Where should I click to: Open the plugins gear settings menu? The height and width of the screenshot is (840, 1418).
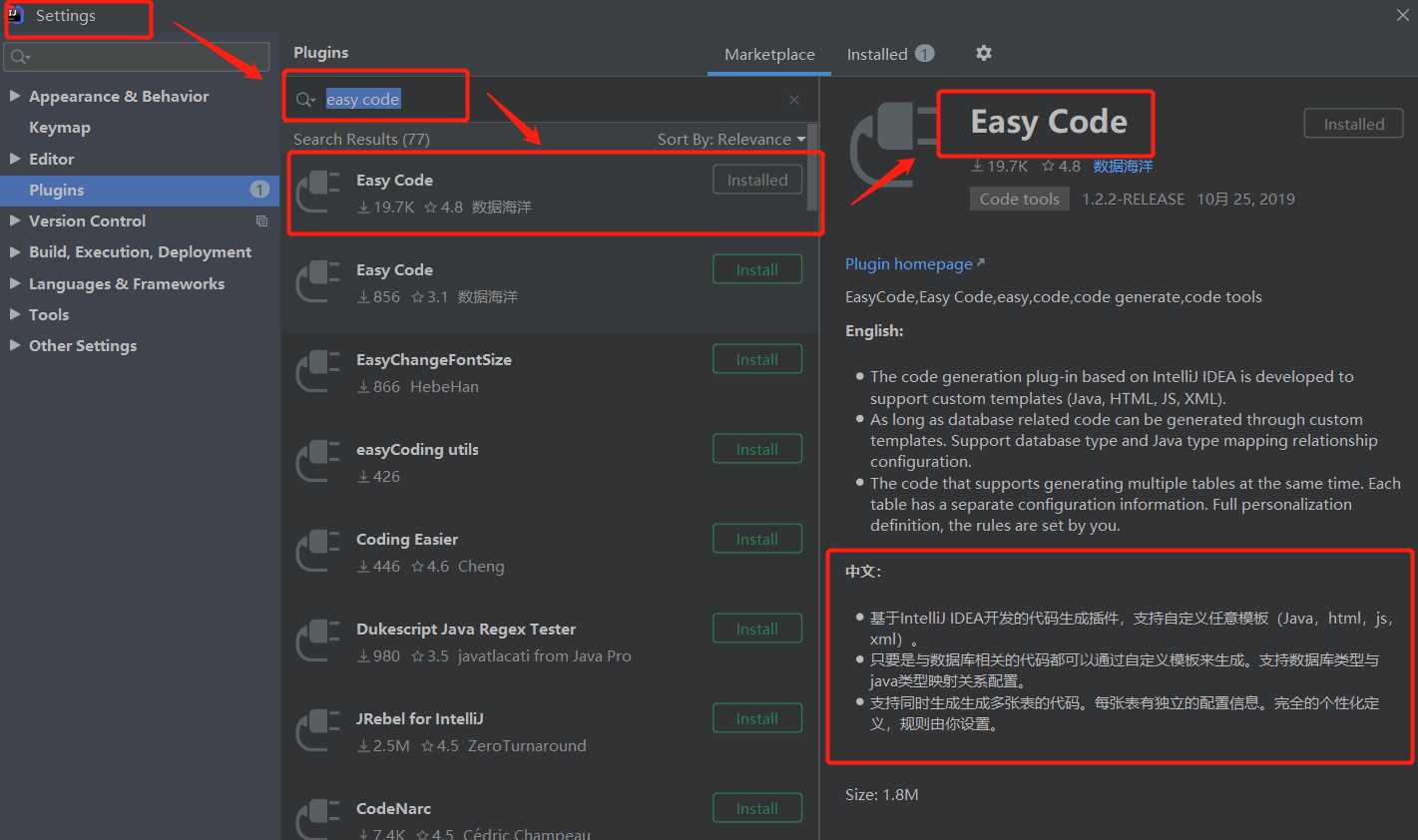[x=984, y=53]
